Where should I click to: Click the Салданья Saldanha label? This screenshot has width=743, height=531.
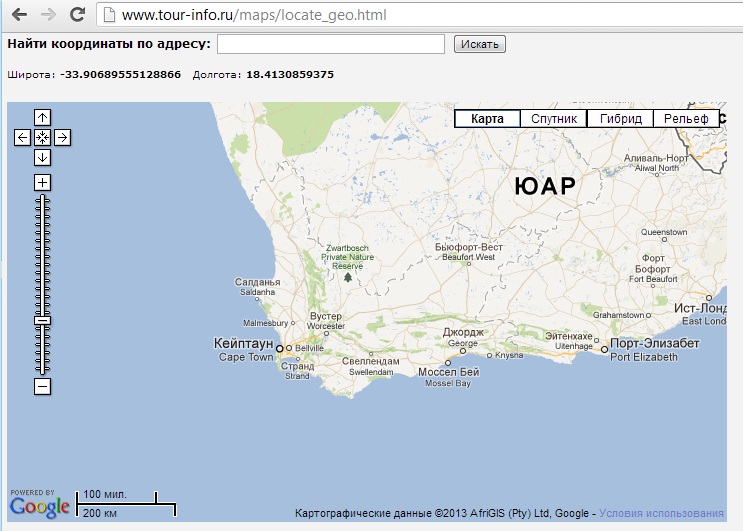257,287
